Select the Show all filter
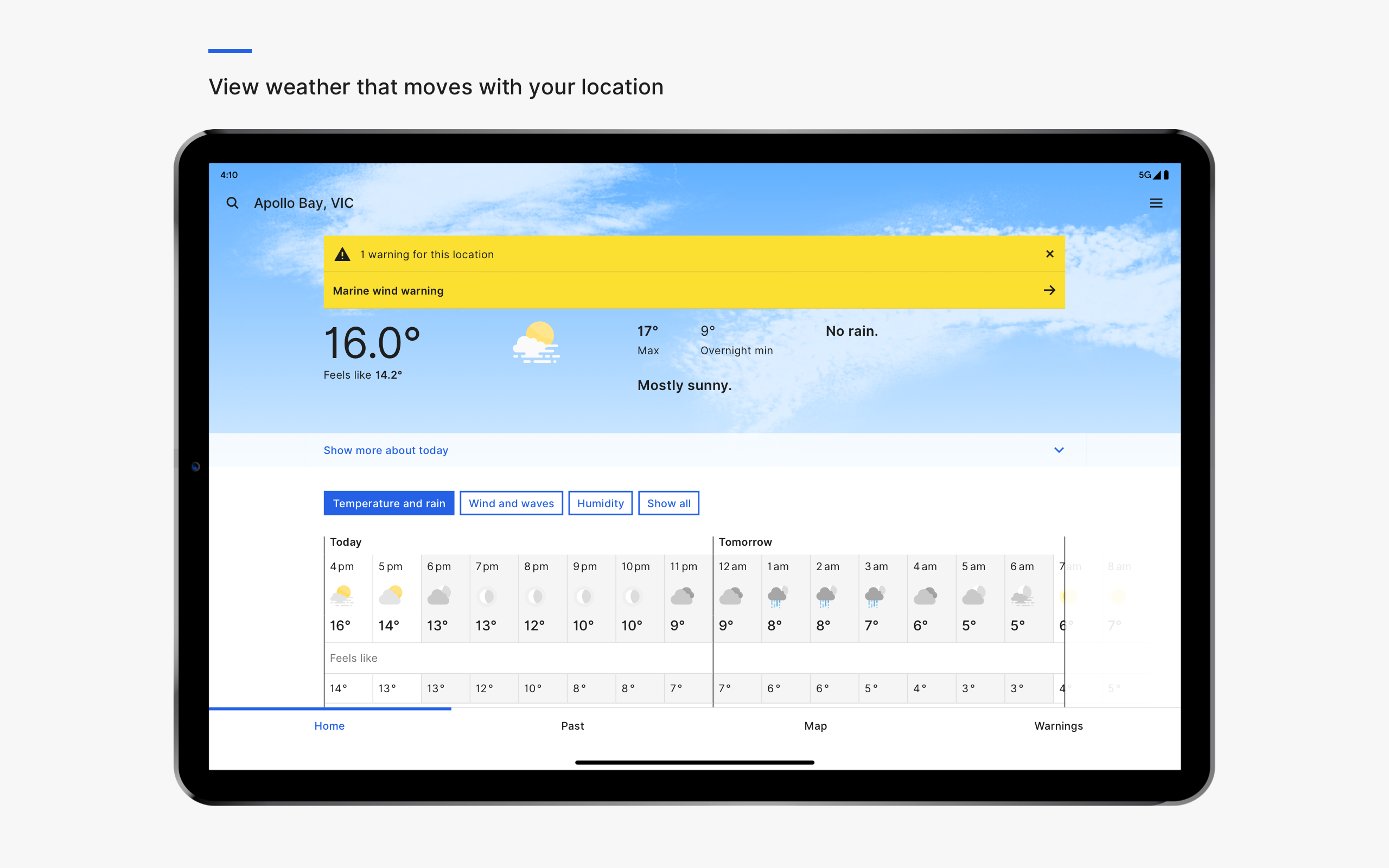This screenshot has height=868, width=1389. click(668, 503)
